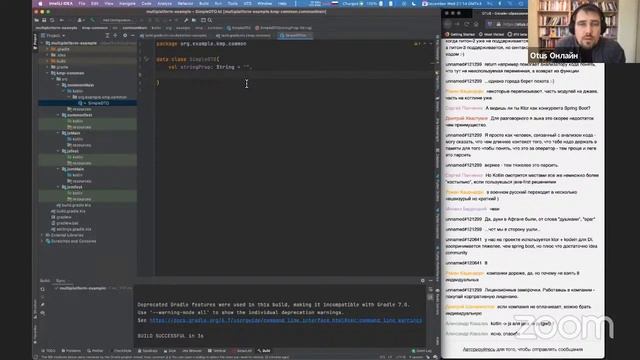Image resolution: width=640 pixels, height=360 pixels.
Task: Open the Terminal tool window button
Action: point(217,351)
